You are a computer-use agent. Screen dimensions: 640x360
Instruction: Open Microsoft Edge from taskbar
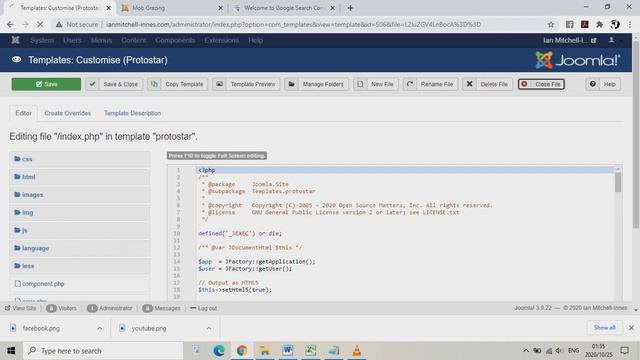[219, 351]
